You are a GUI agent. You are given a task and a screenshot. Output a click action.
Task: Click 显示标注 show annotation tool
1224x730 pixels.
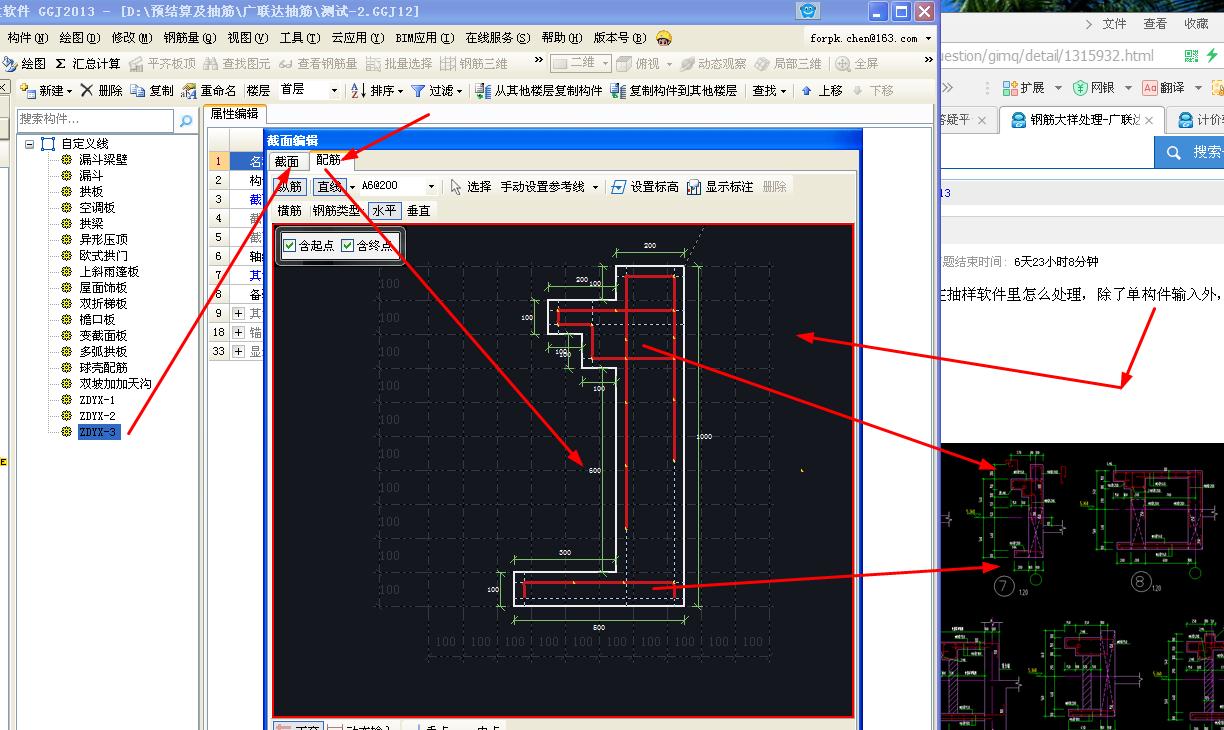click(x=720, y=186)
